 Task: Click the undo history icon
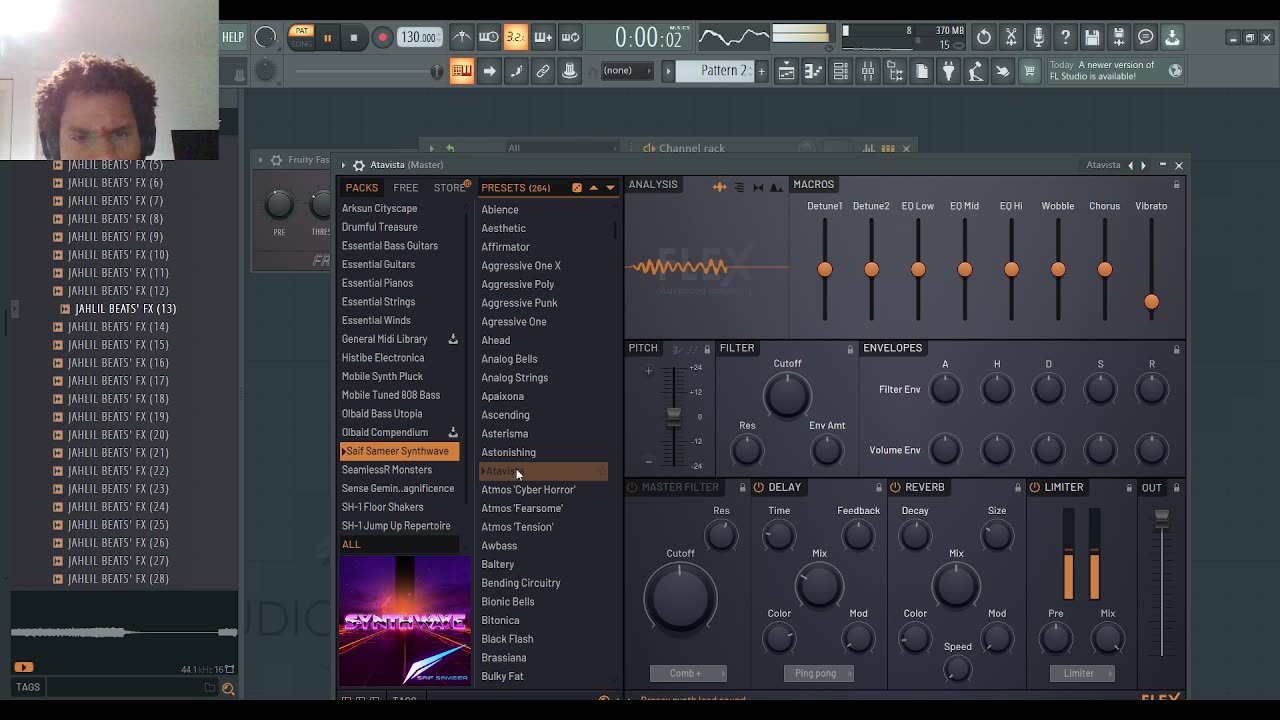(984, 38)
